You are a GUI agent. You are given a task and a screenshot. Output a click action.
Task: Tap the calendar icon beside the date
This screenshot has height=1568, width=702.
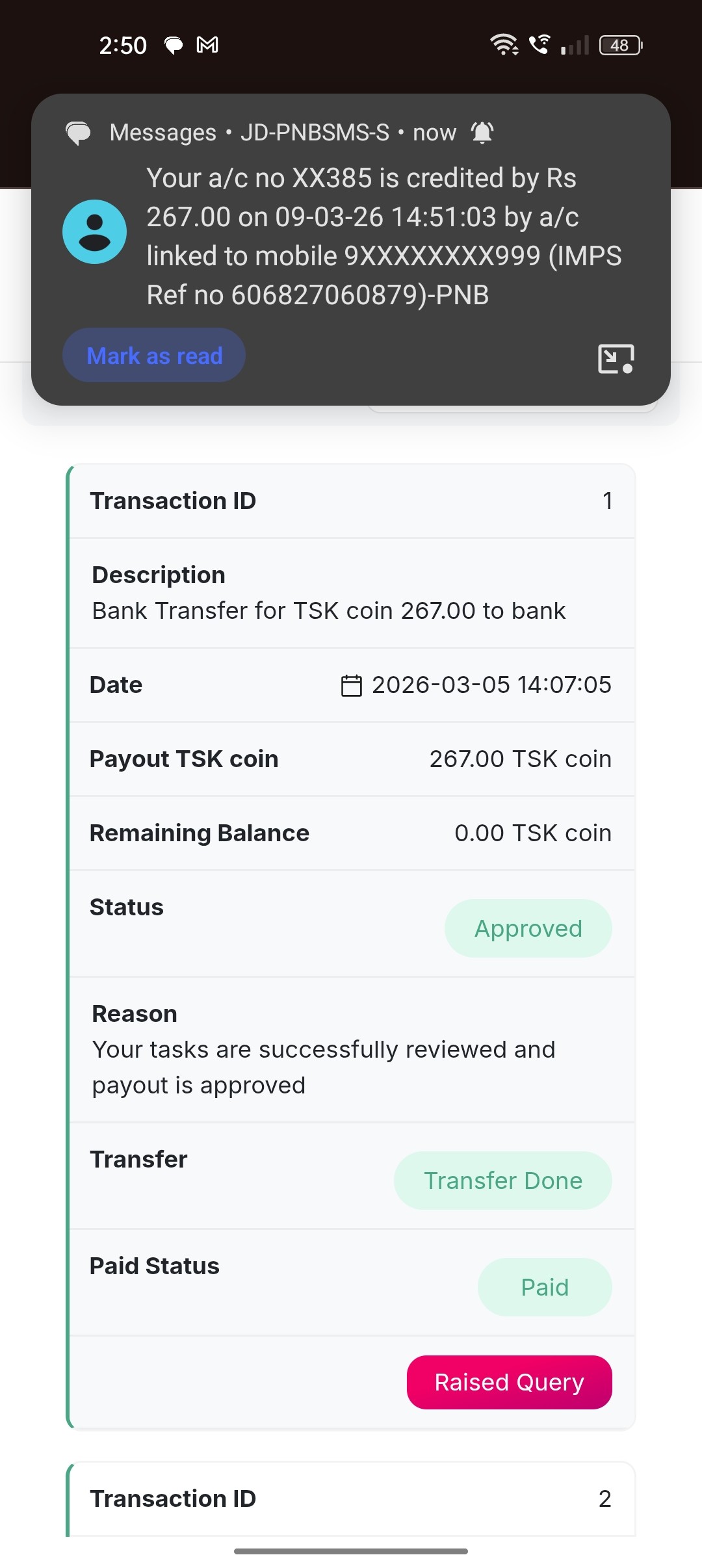click(351, 685)
